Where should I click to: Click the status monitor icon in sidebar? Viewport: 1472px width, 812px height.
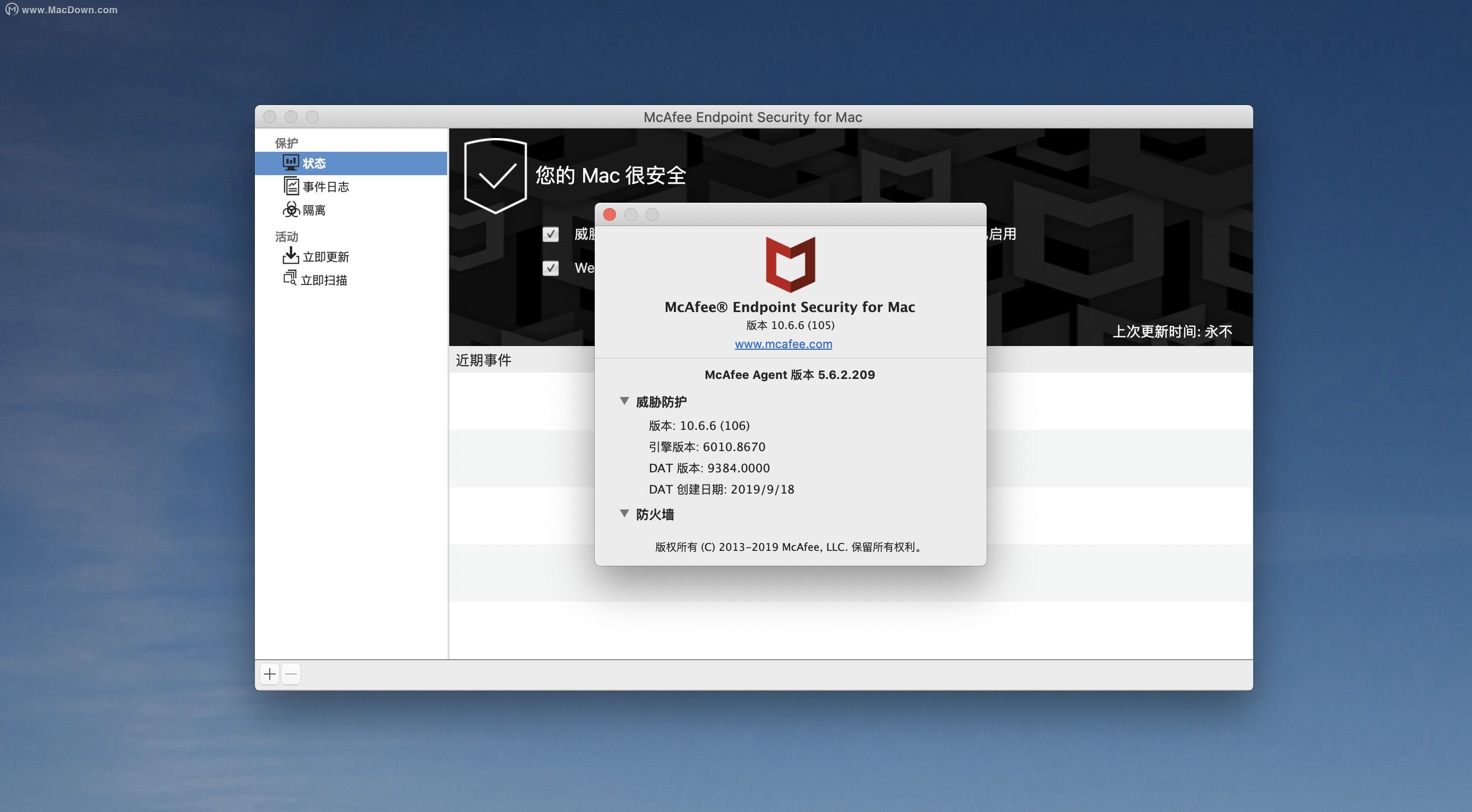[x=290, y=163]
